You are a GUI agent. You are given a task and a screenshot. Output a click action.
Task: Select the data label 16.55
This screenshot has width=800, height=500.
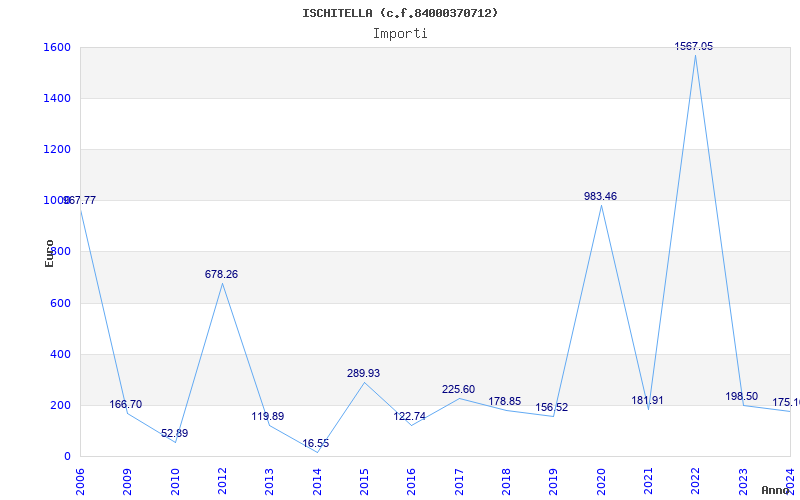(x=315, y=444)
